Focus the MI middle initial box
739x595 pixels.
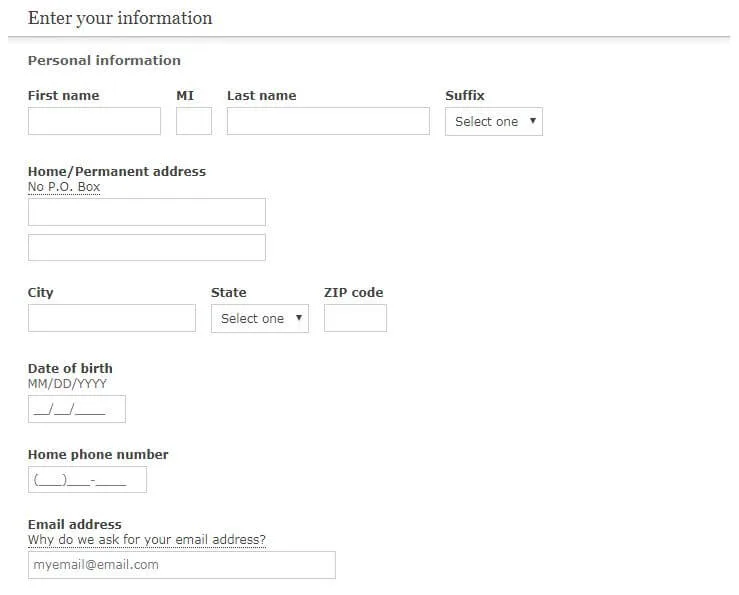coord(194,121)
